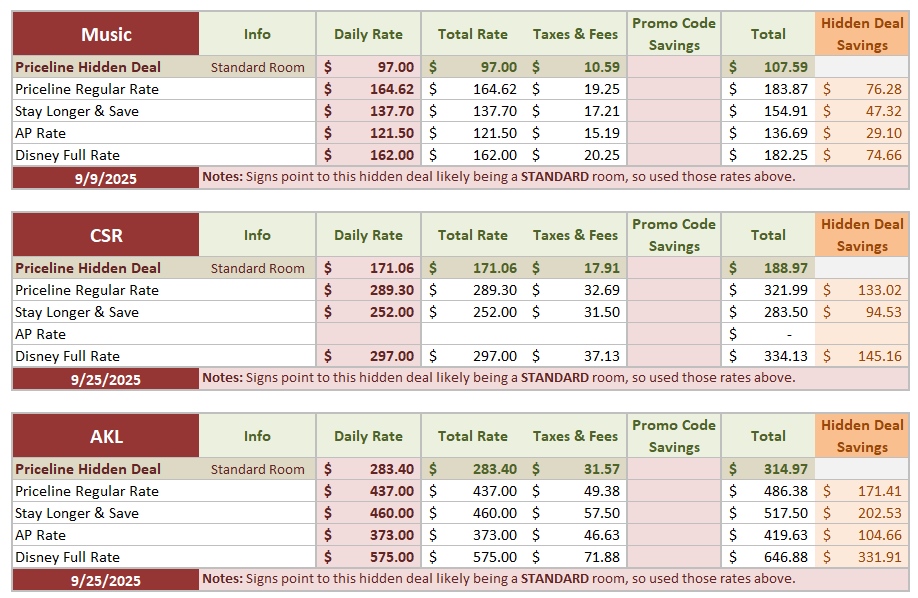This screenshot has width=918, height=598.
Task: Click AKL Standard Room info cell
Action: pos(258,469)
